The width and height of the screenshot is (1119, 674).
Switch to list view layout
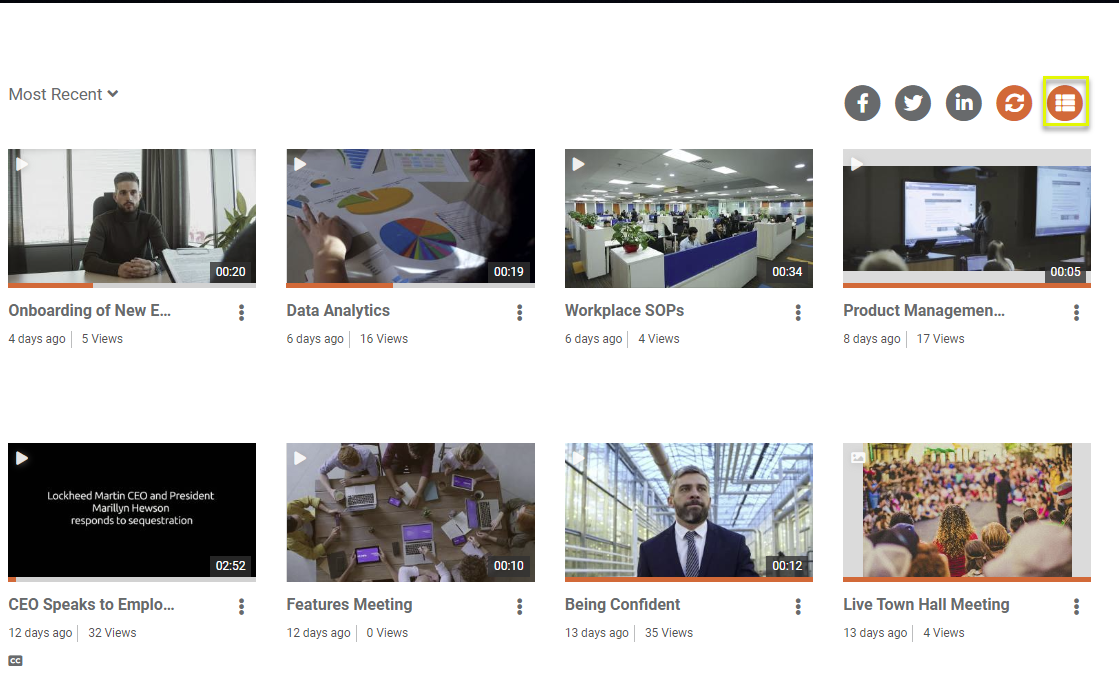pos(1065,102)
